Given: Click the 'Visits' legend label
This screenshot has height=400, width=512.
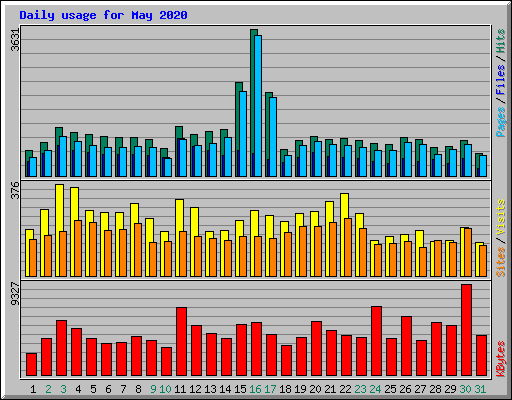Looking at the screenshot, I should 500,217.
